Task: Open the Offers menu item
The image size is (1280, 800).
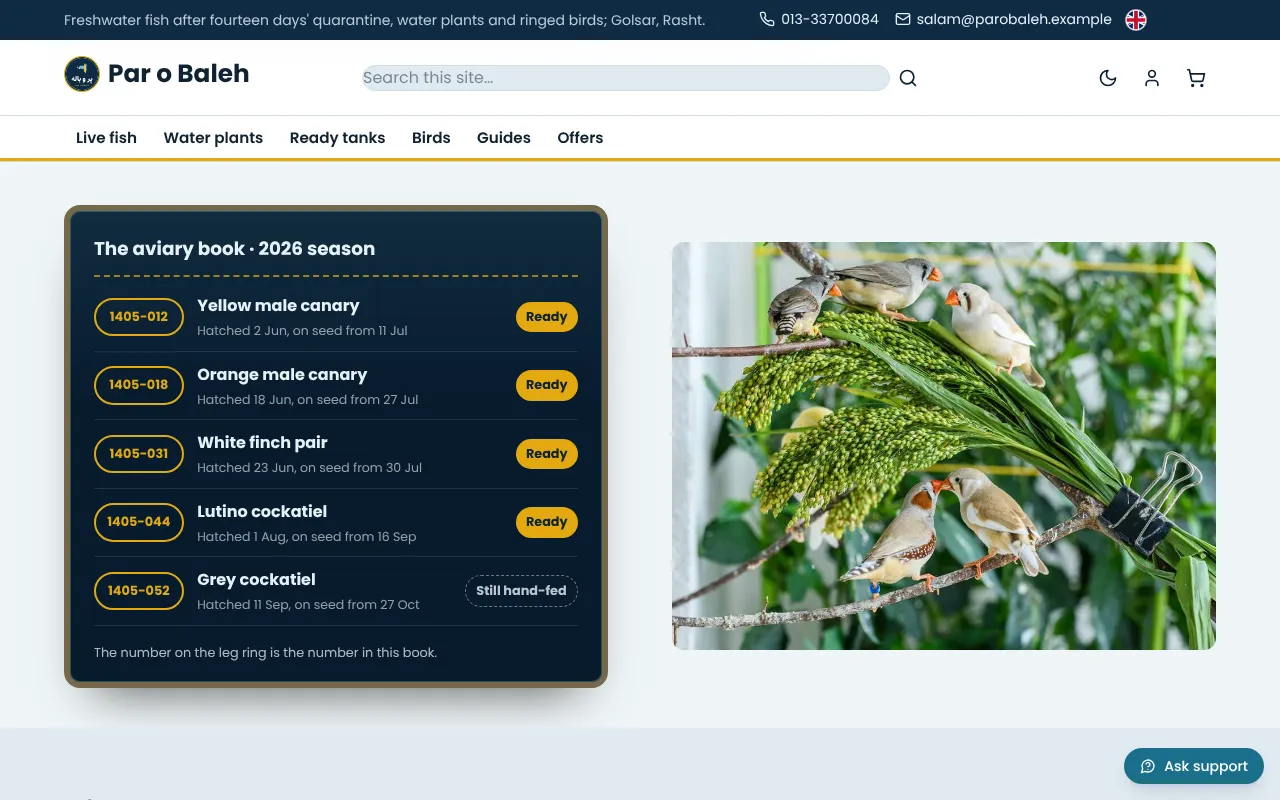Action: (580, 138)
